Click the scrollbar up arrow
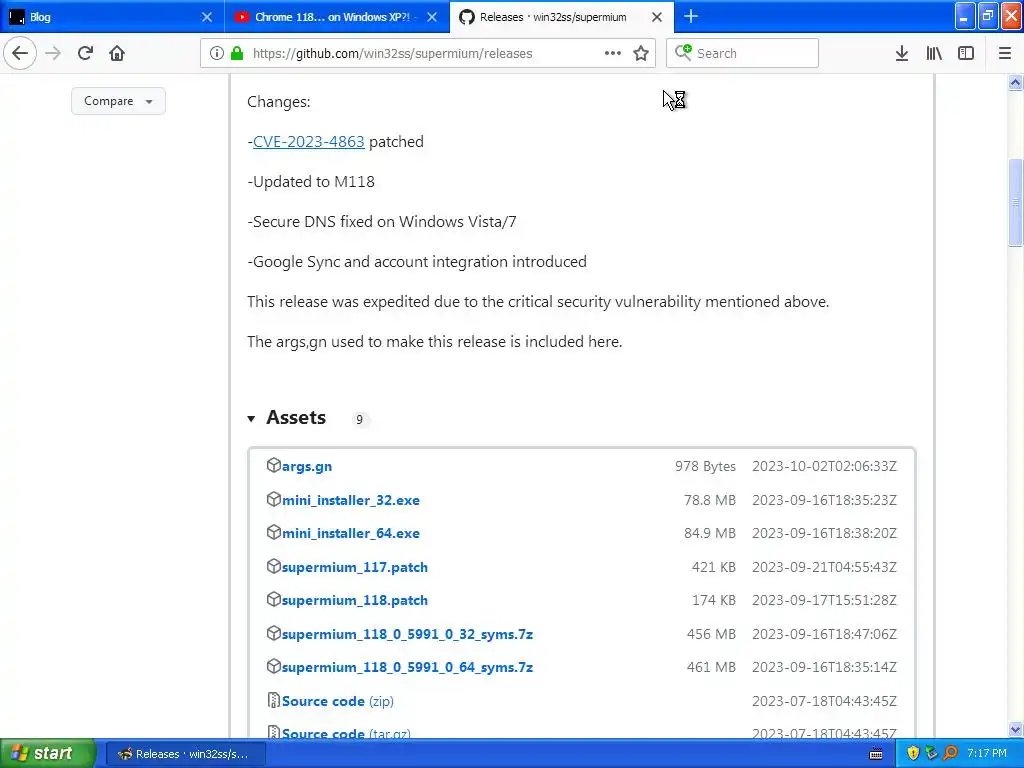1024x768 pixels. pos(1015,82)
